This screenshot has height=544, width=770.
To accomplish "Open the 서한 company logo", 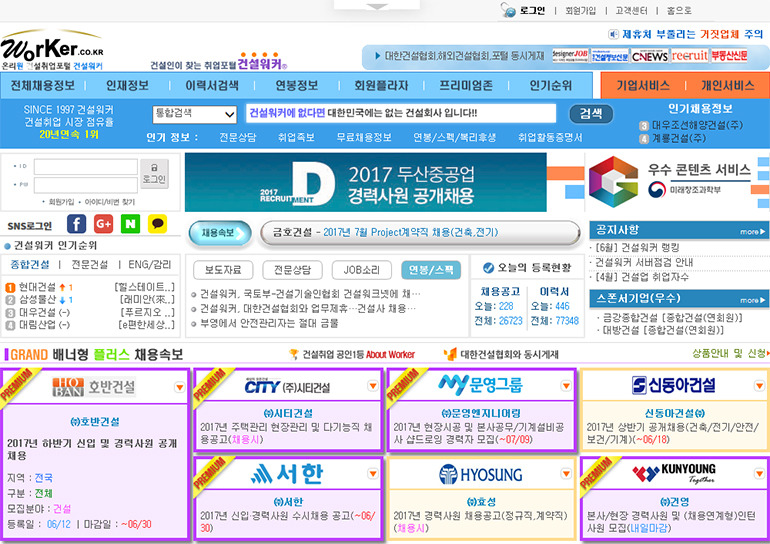I will pos(287,473).
